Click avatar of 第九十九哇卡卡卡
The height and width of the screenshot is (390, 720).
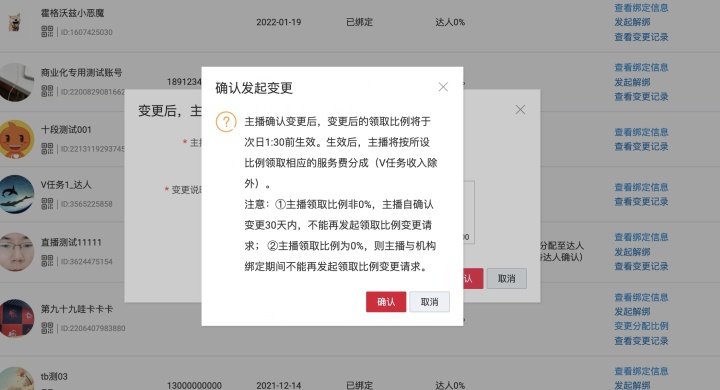point(17,318)
